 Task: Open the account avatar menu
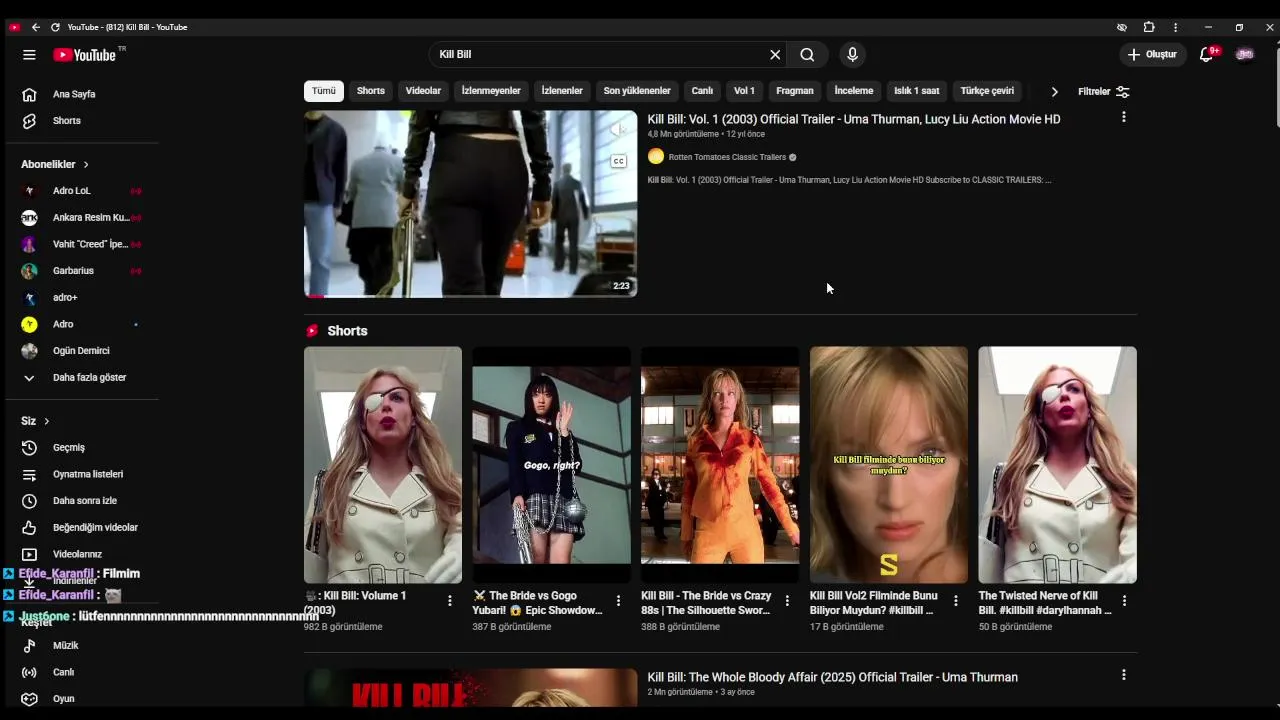point(1245,54)
